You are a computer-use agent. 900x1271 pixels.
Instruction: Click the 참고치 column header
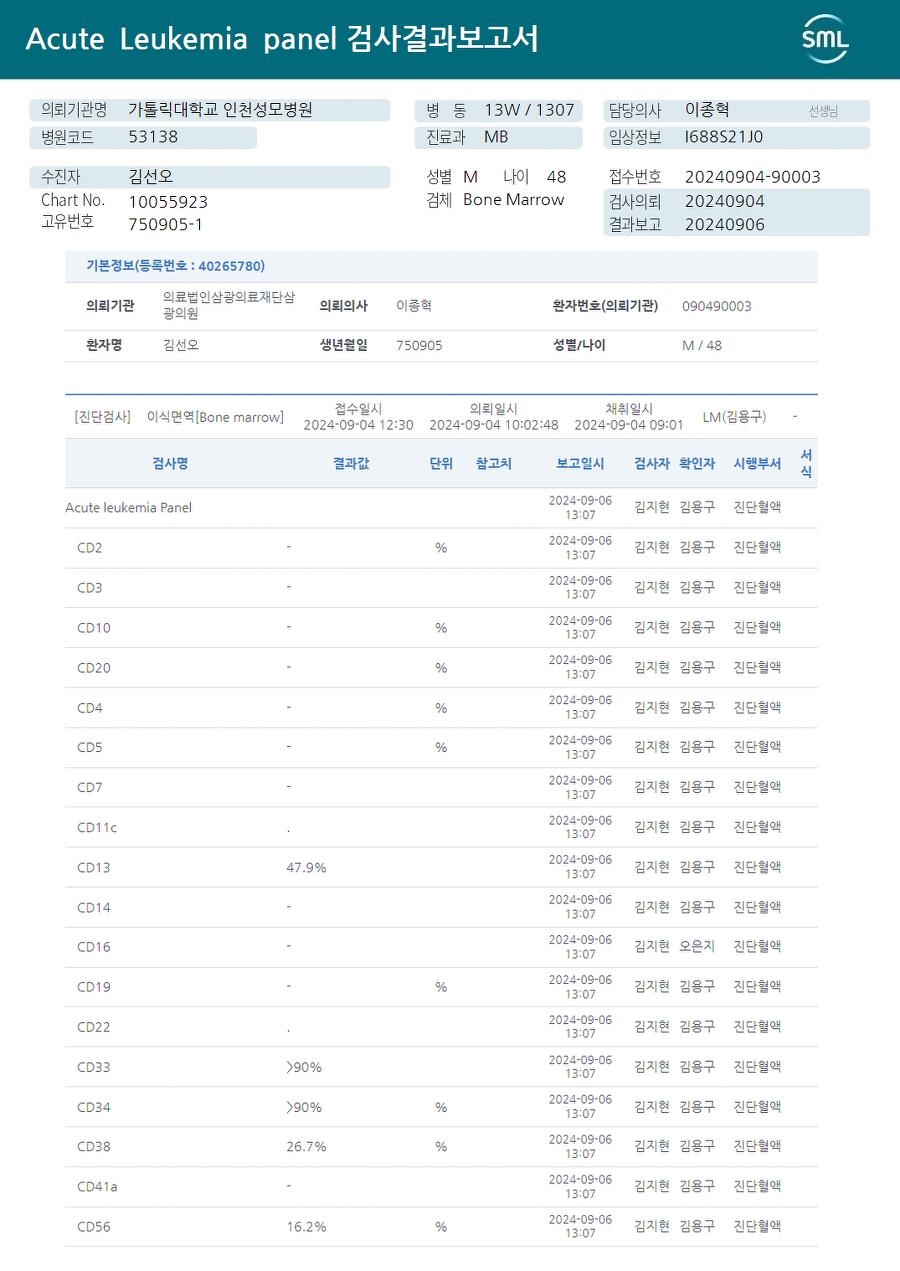click(x=494, y=463)
